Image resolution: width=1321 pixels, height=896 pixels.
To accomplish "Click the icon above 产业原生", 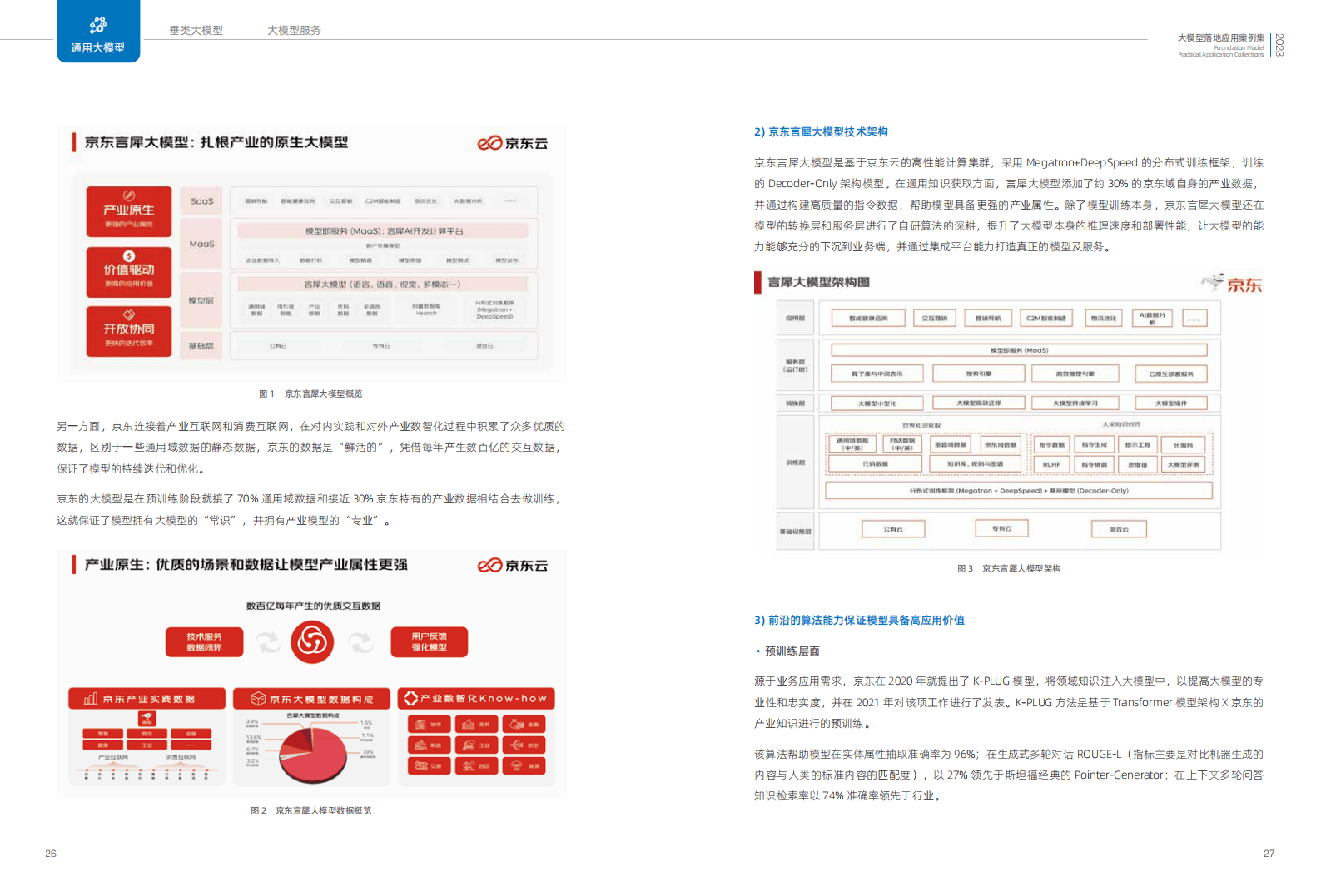I will pyautogui.click(x=129, y=196).
